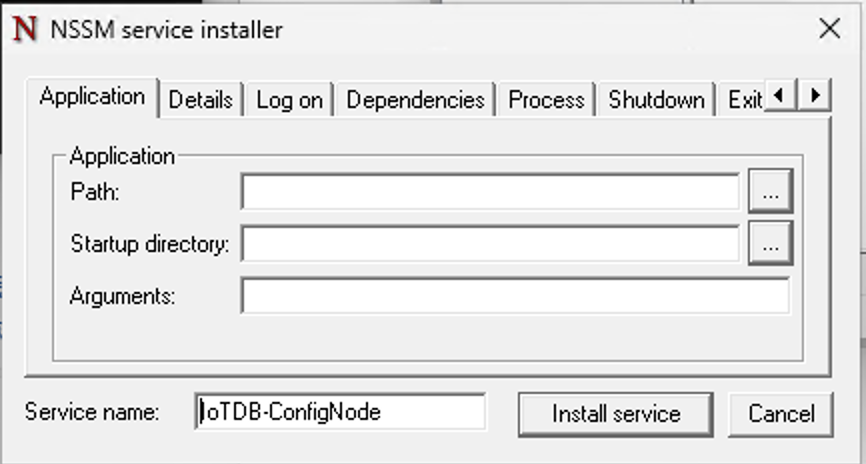Click the Service name field containing IoTDB-ConfigNode
Viewport: 866px width, 464px height.
[x=340, y=411]
